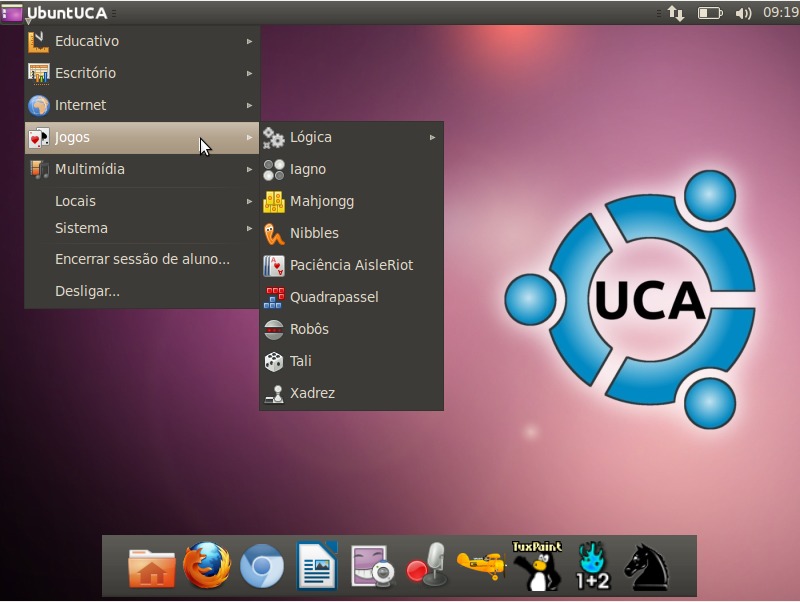Launch the 1+2 math game dock icon

pyautogui.click(x=592, y=565)
